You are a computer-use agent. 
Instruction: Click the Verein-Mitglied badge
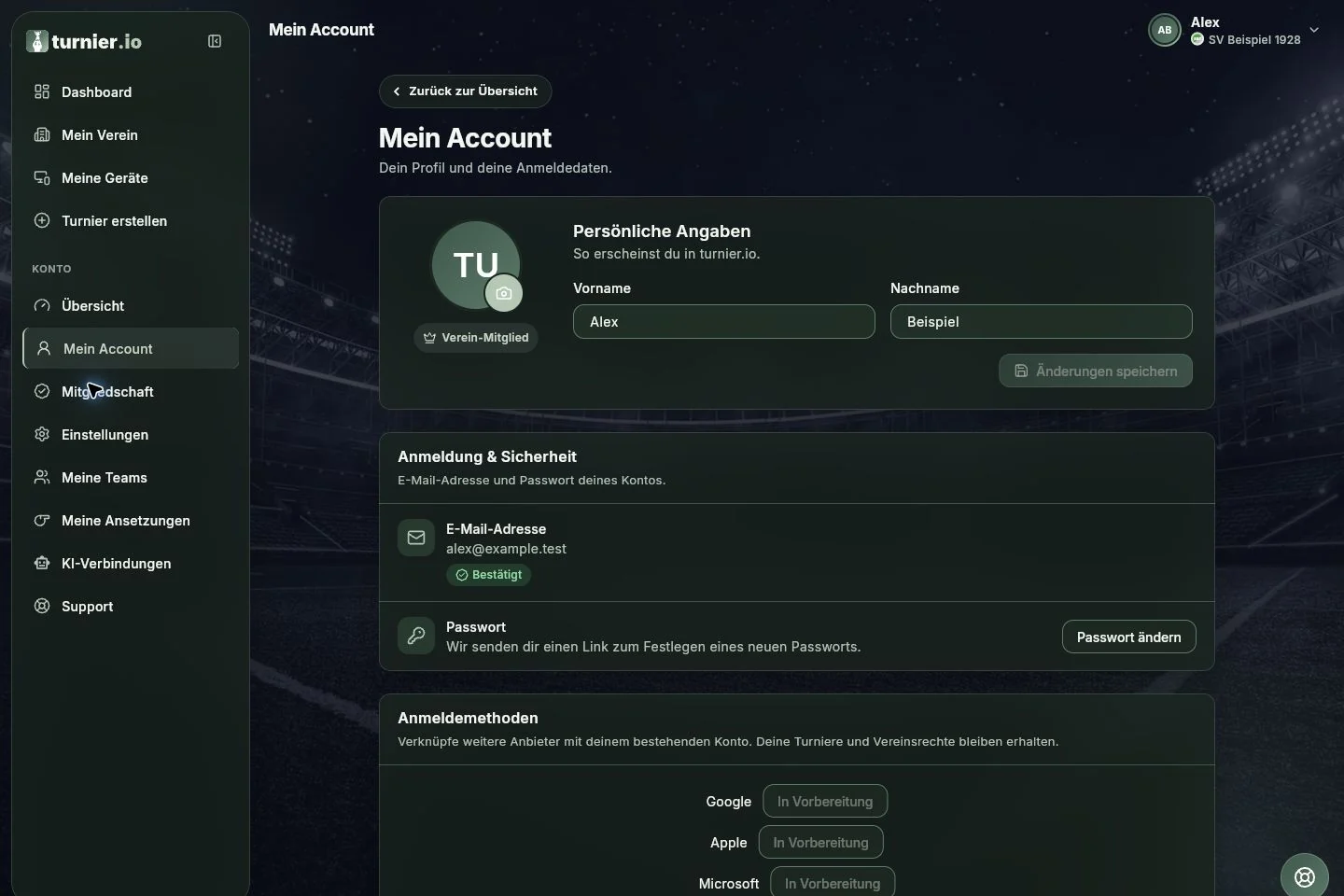[476, 338]
